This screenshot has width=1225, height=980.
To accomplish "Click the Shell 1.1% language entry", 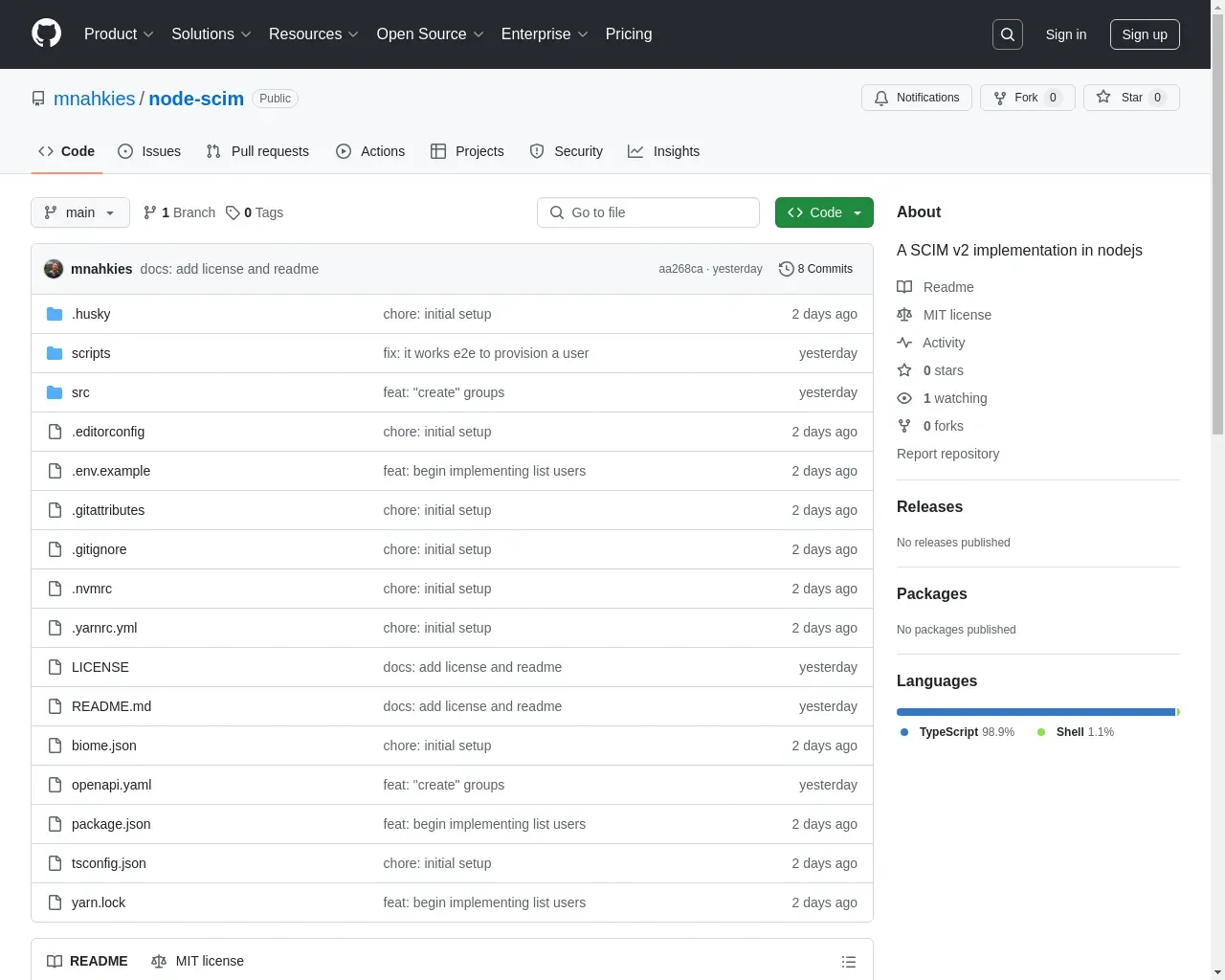I will pyautogui.click(x=1076, y=732).
